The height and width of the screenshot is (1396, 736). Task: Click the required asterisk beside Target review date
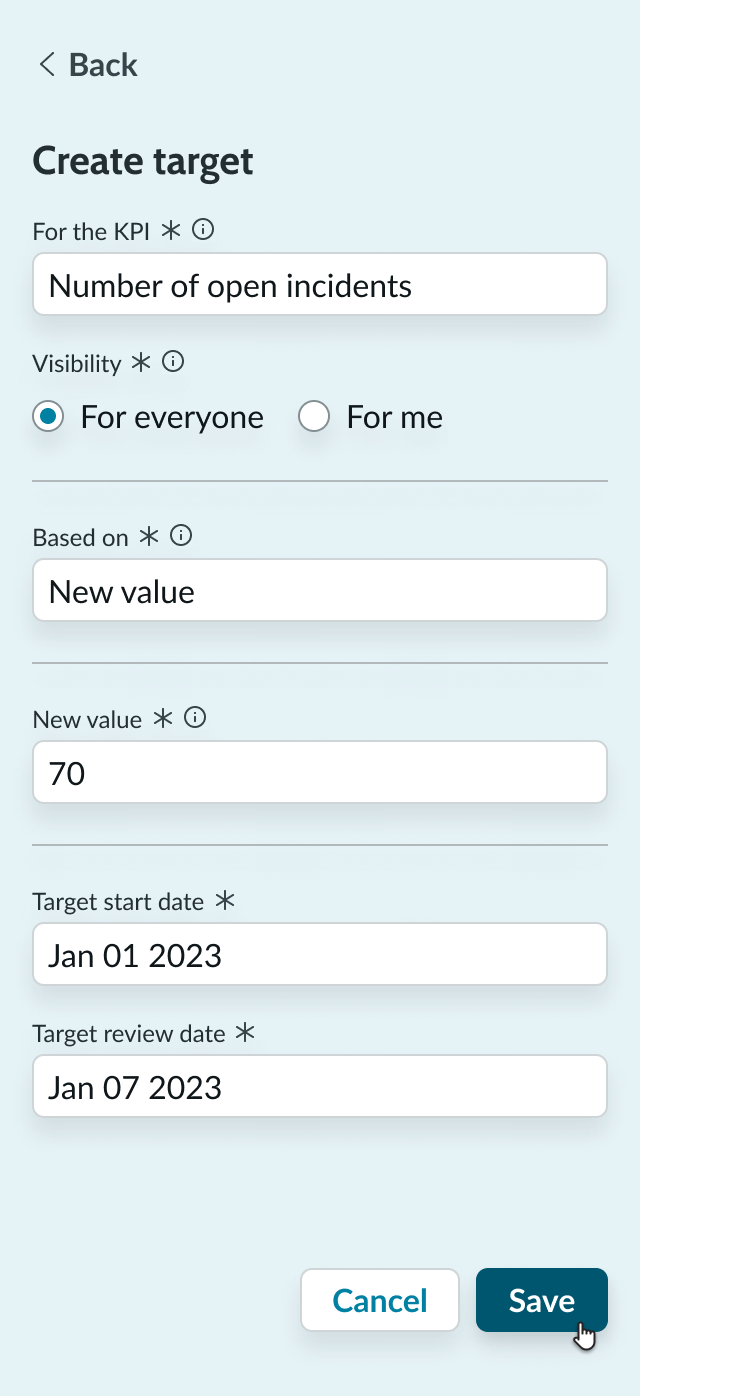click(245, 1031)
